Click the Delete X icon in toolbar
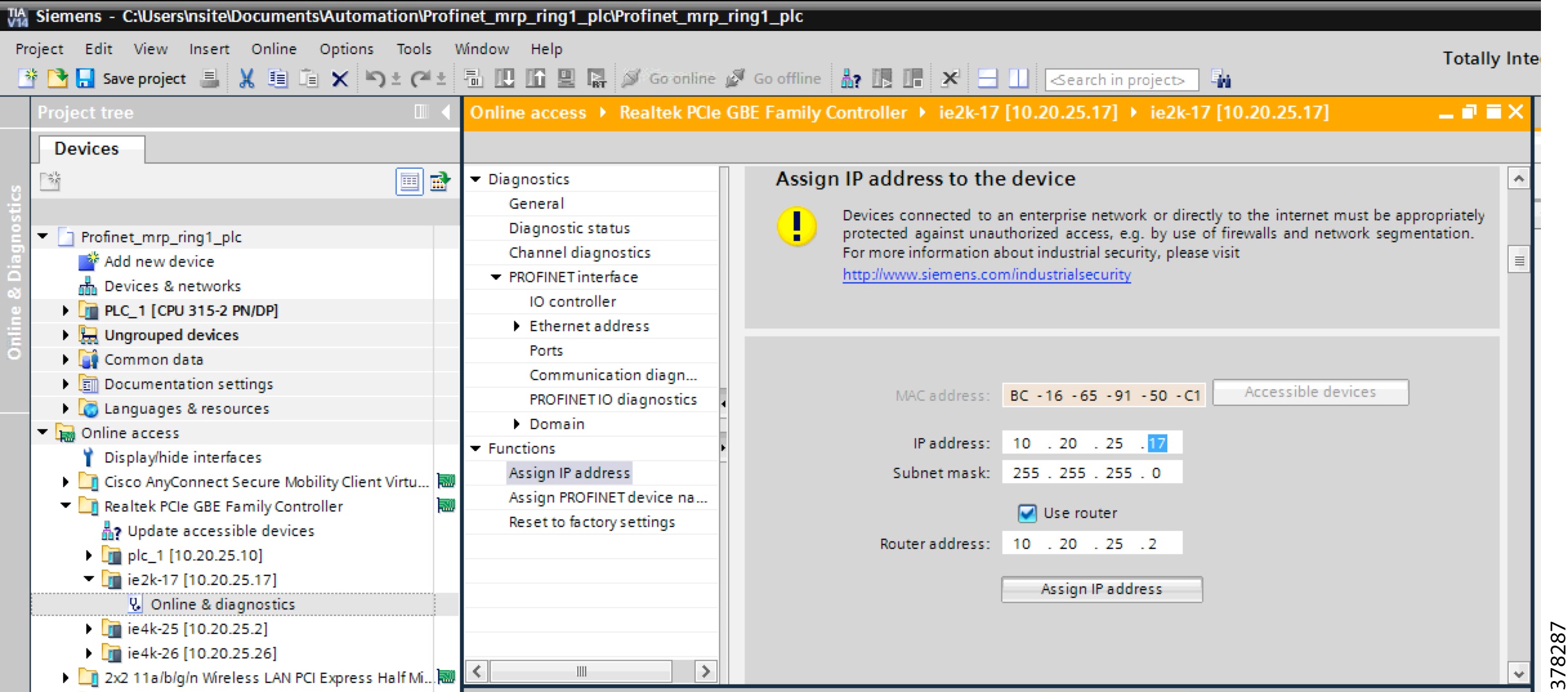 [339, 79]
